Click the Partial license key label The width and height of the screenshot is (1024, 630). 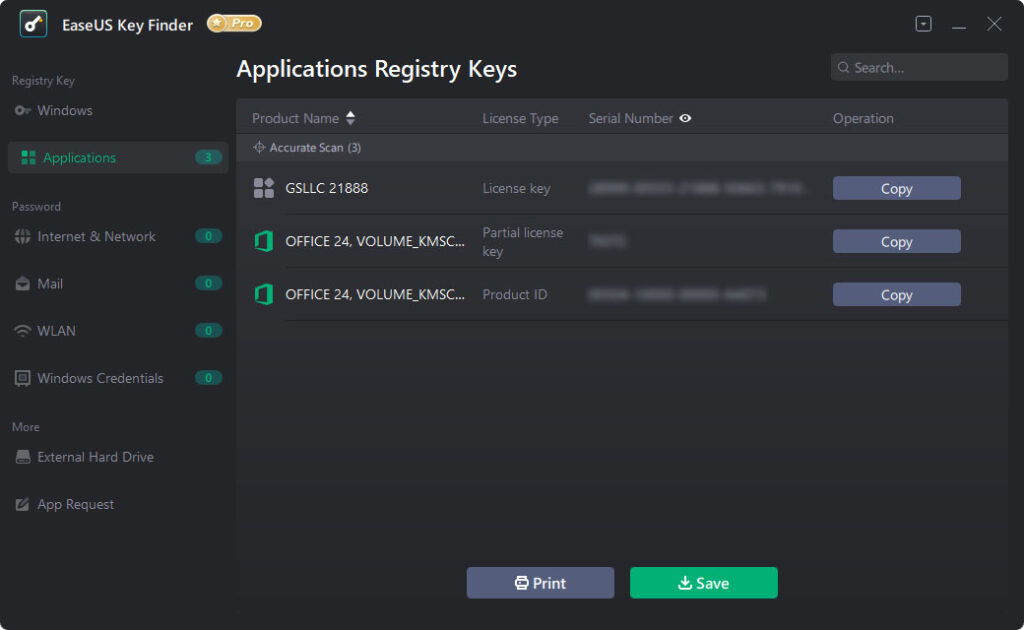(x=522, y=242)
